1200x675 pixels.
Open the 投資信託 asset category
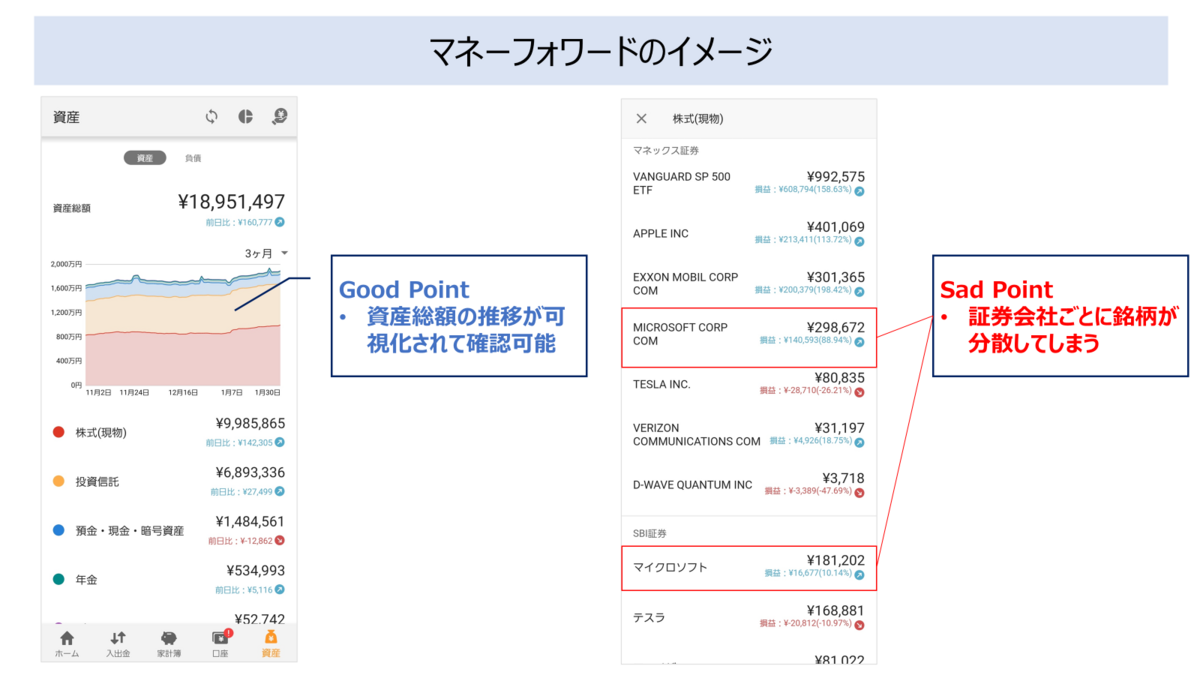[x=169, y=481]
